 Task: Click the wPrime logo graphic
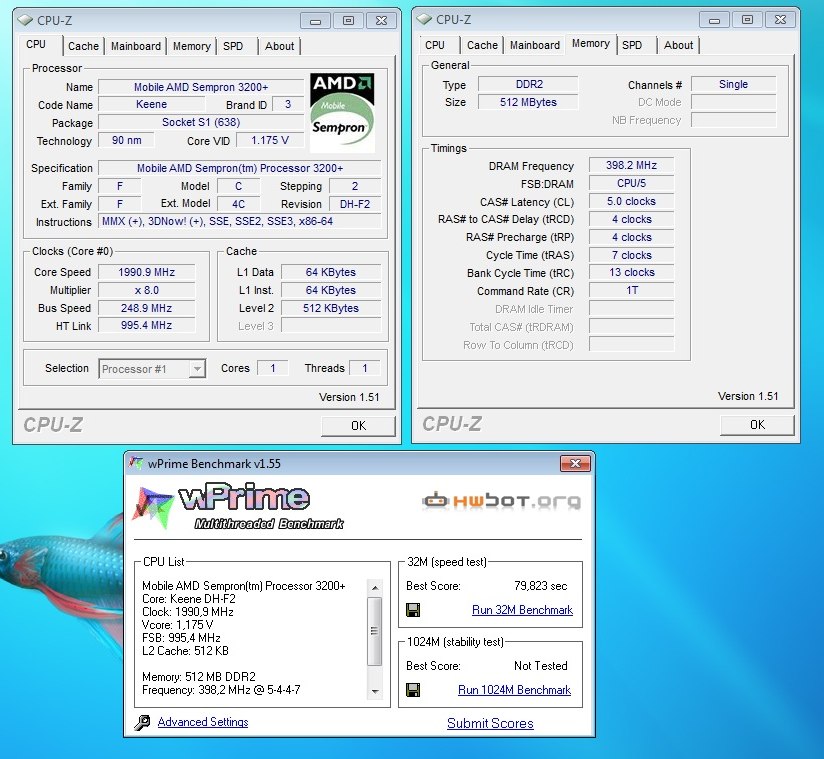coord(239,507)
